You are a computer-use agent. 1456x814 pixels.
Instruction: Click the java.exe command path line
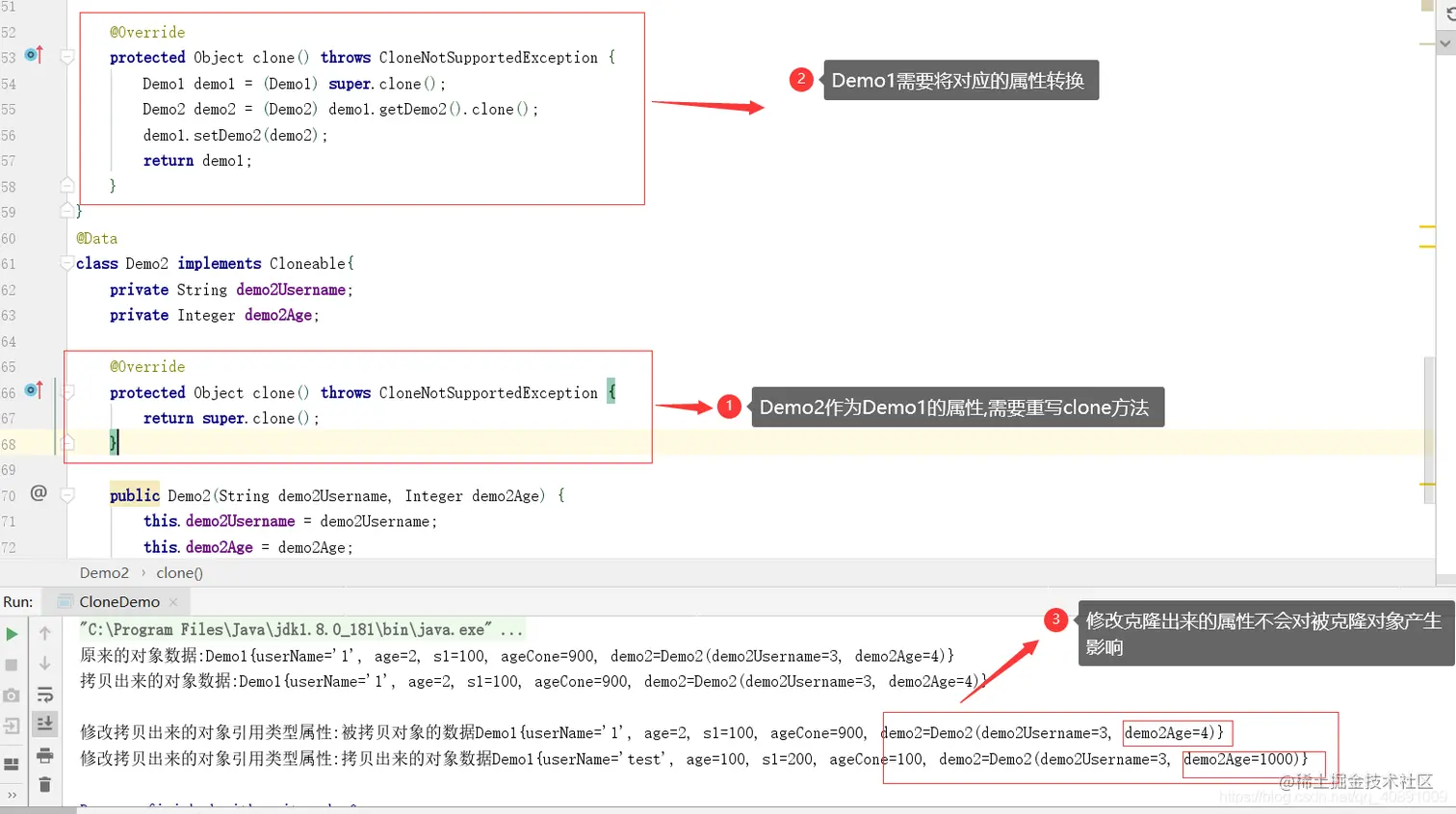(x=301, y=629)
